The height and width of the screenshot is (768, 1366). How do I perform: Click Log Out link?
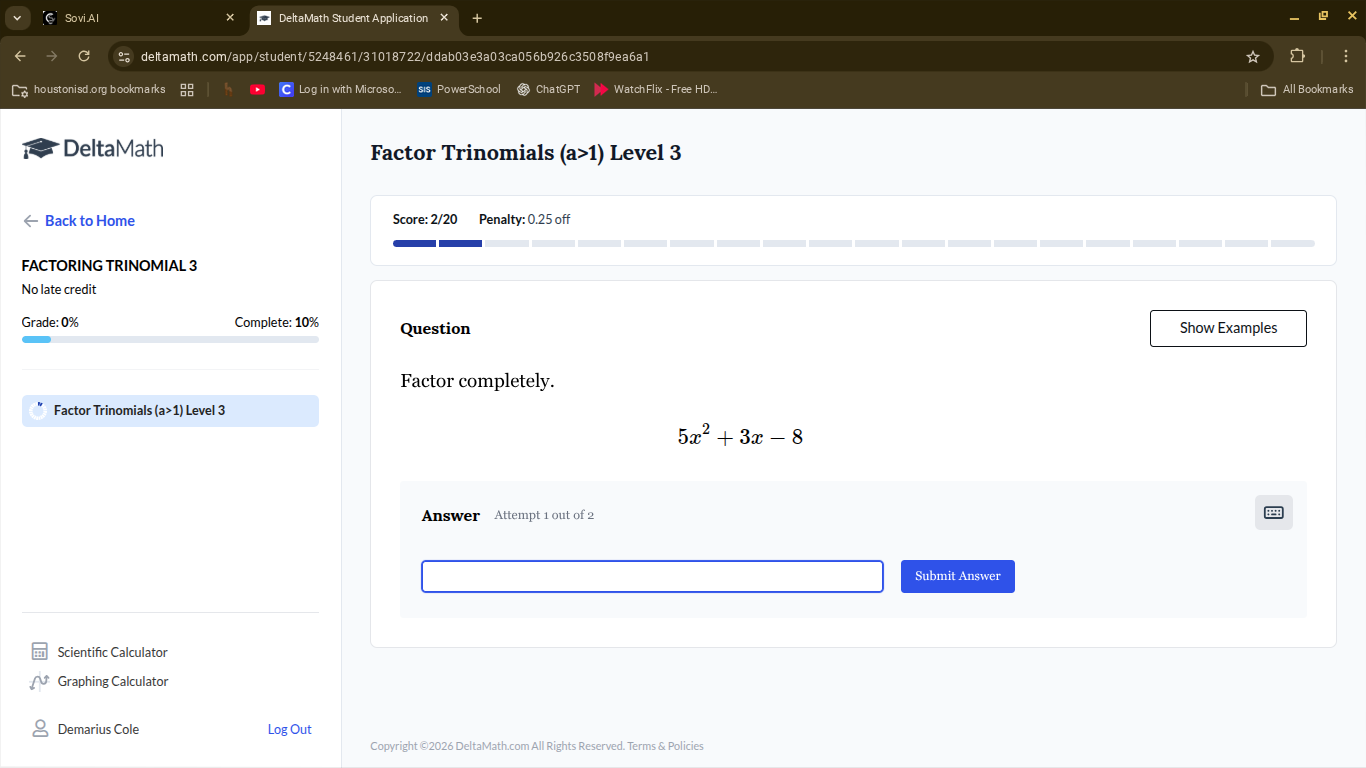point(289,729)
